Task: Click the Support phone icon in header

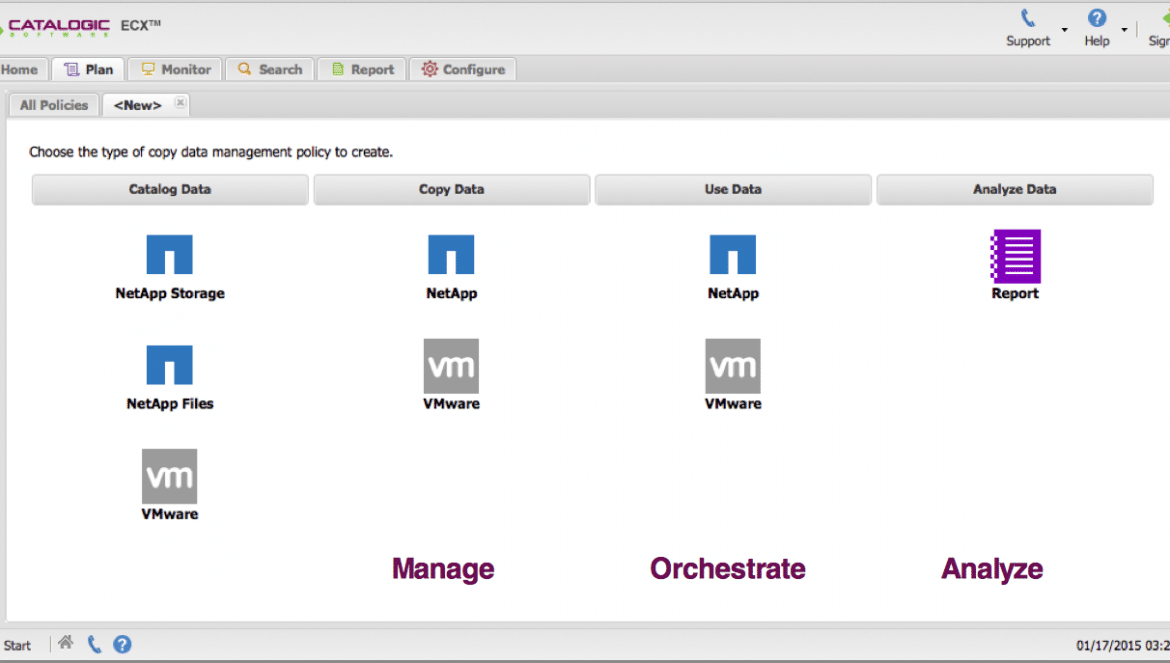Action: 1028,18
